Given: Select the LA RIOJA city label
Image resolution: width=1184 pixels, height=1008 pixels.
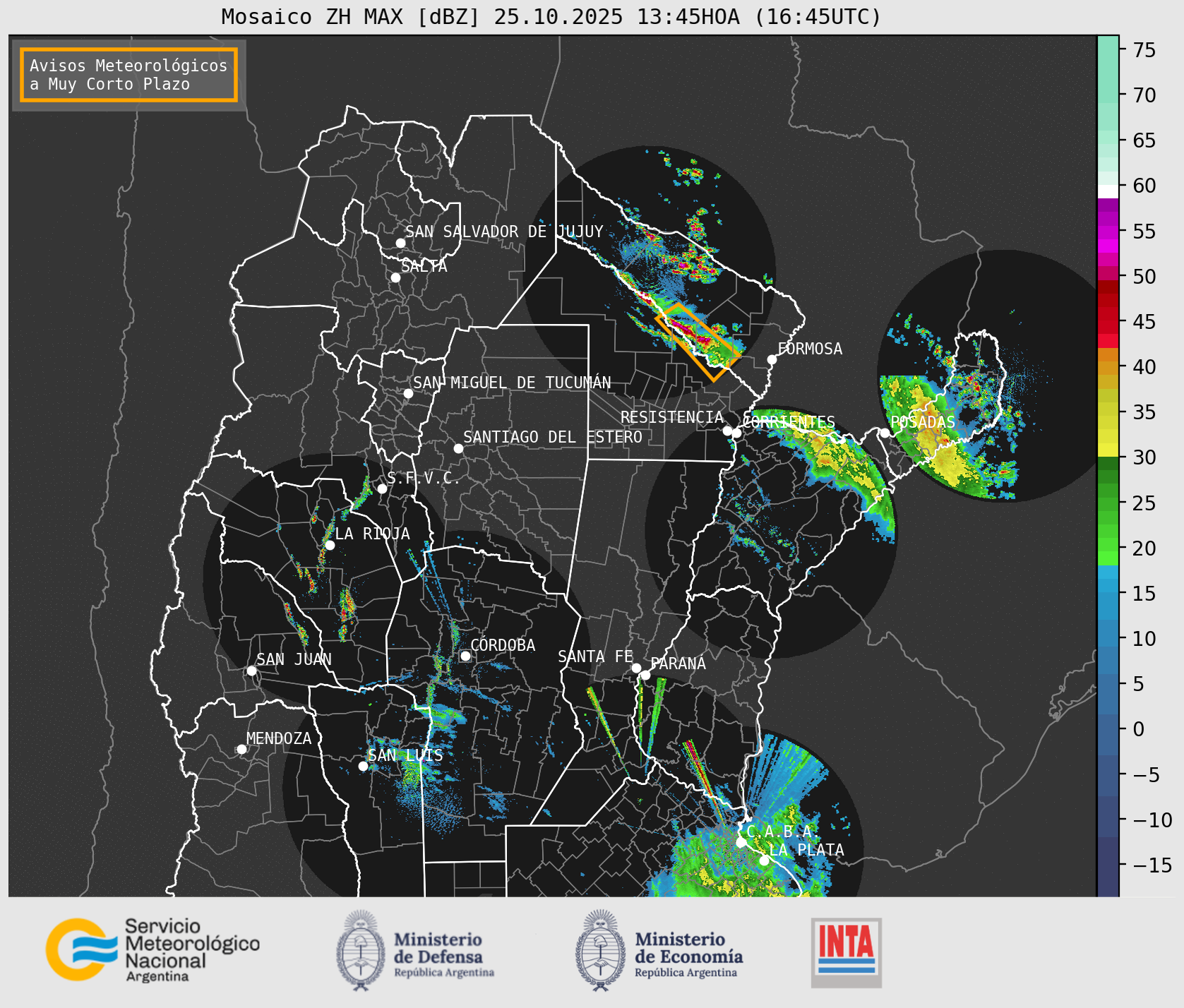Looking at the screenshot, I should (x=372, y=534).
